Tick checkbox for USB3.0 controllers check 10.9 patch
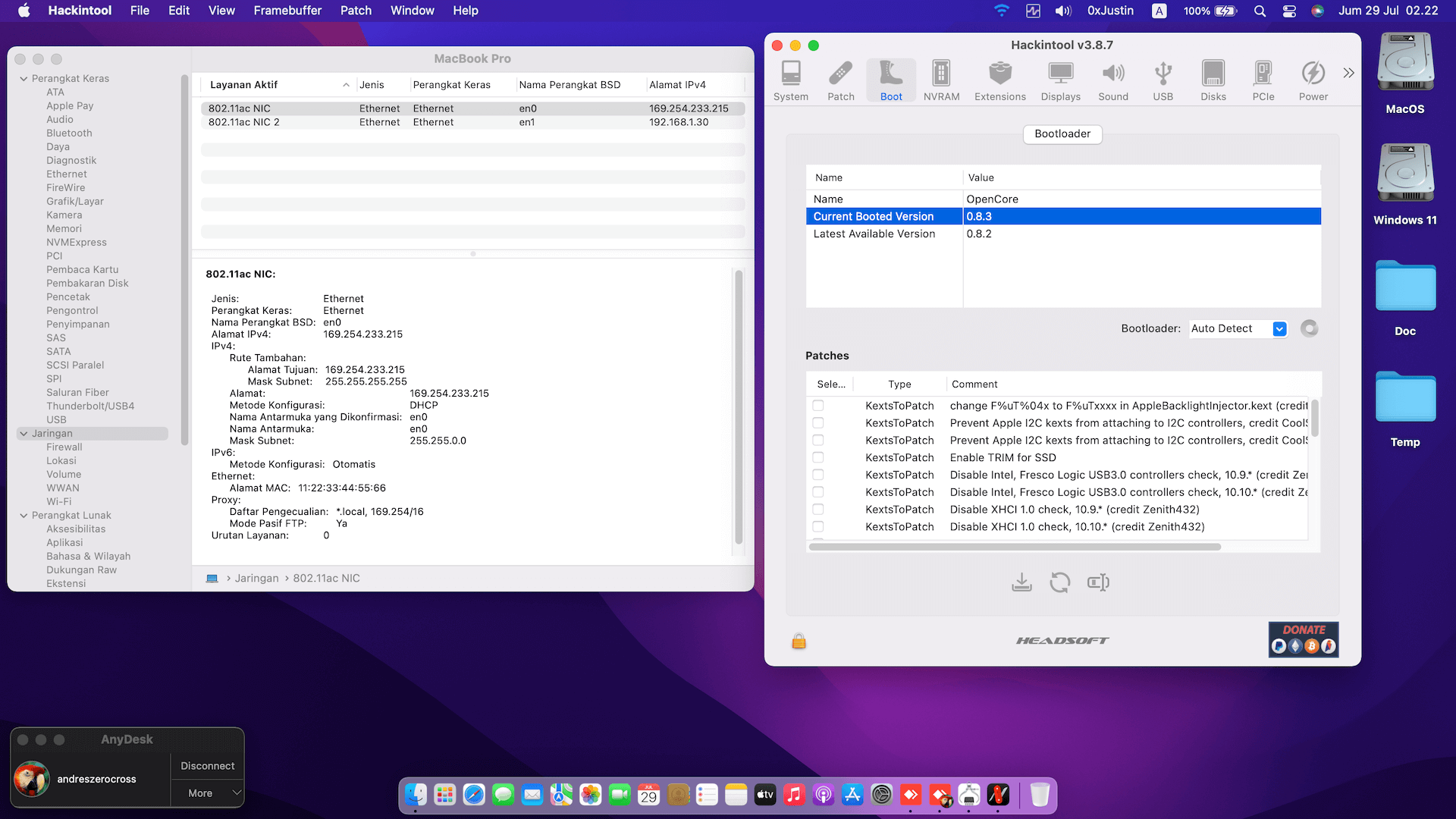 (x=818, y=475)
